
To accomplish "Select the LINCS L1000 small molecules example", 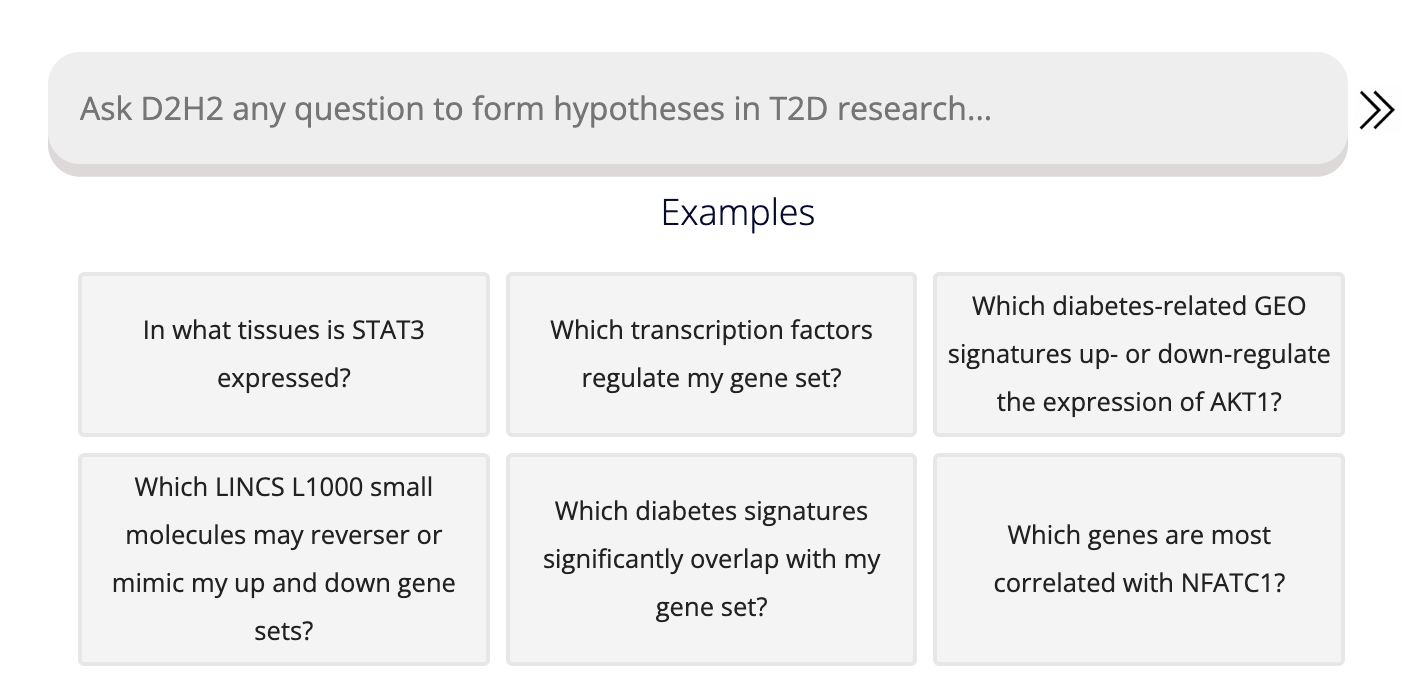I will [x=284, y=559].
